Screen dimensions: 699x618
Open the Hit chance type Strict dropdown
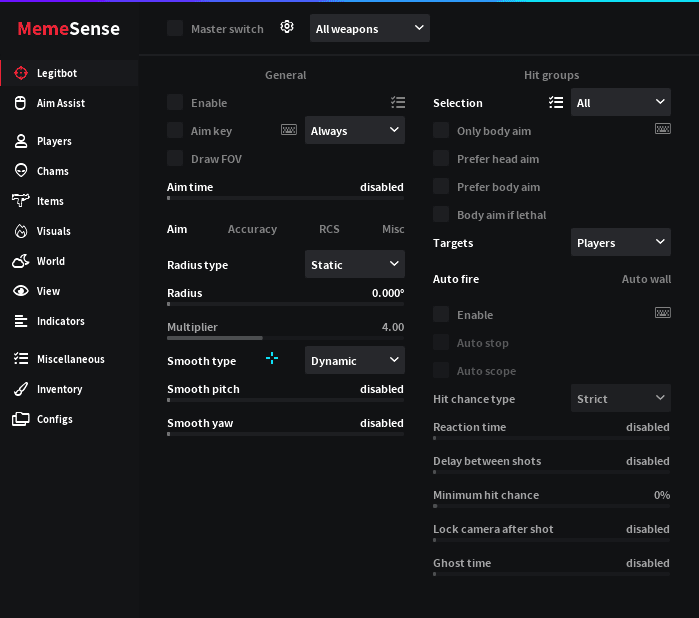pos(620,398)
